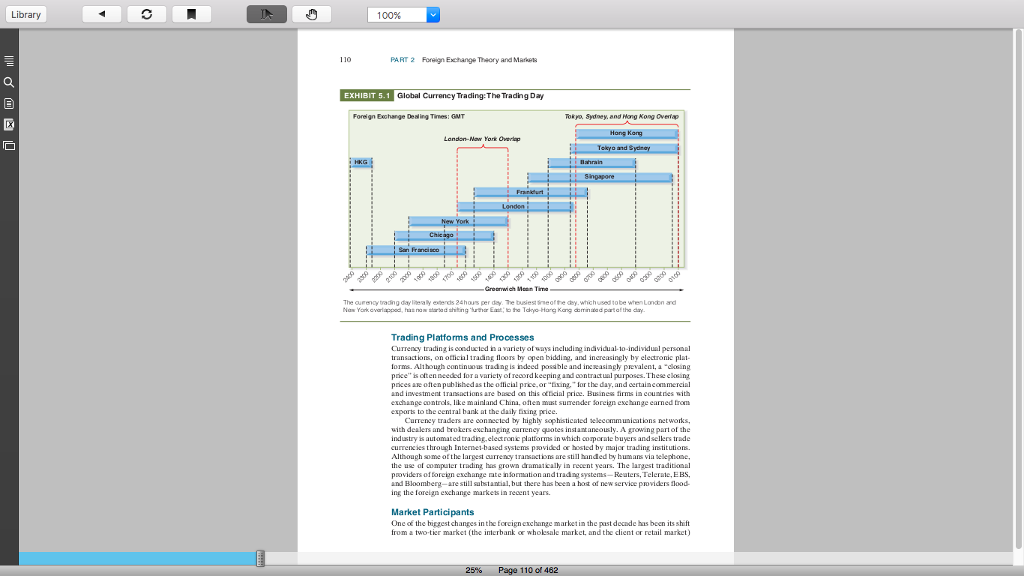Click the "London" chart bar

coord(515,207)
